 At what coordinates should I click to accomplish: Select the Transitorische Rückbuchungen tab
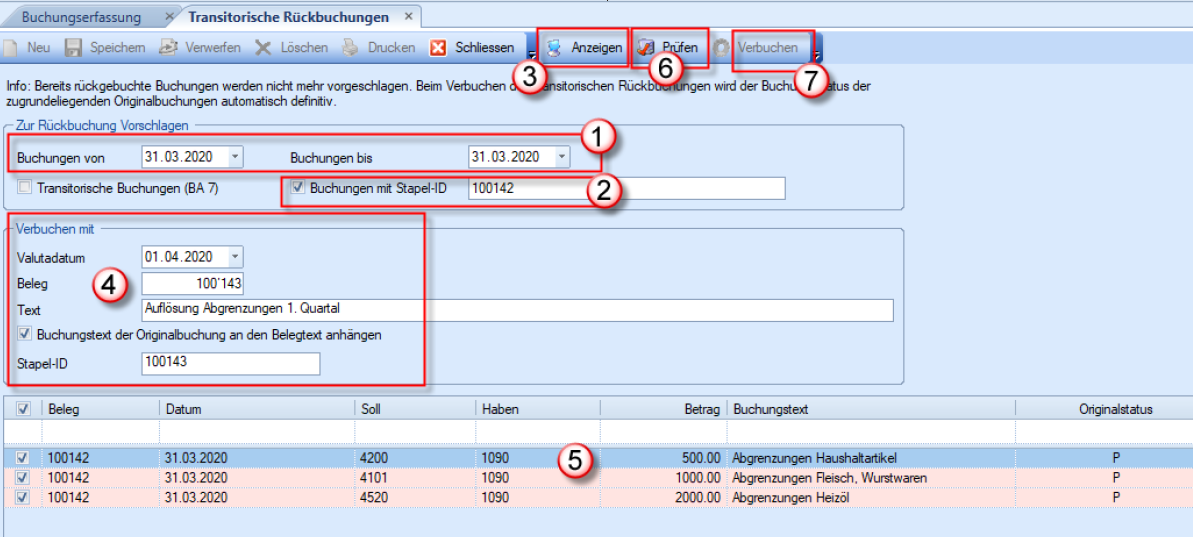(x=288, y=16)
